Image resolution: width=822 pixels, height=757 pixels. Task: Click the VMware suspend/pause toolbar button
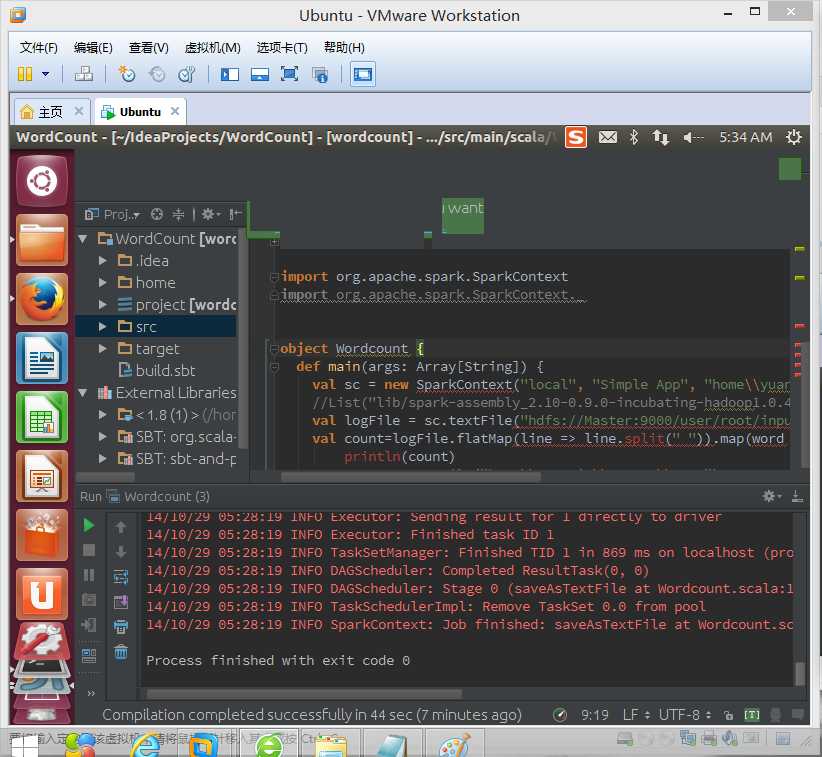[x=25, y=74]
